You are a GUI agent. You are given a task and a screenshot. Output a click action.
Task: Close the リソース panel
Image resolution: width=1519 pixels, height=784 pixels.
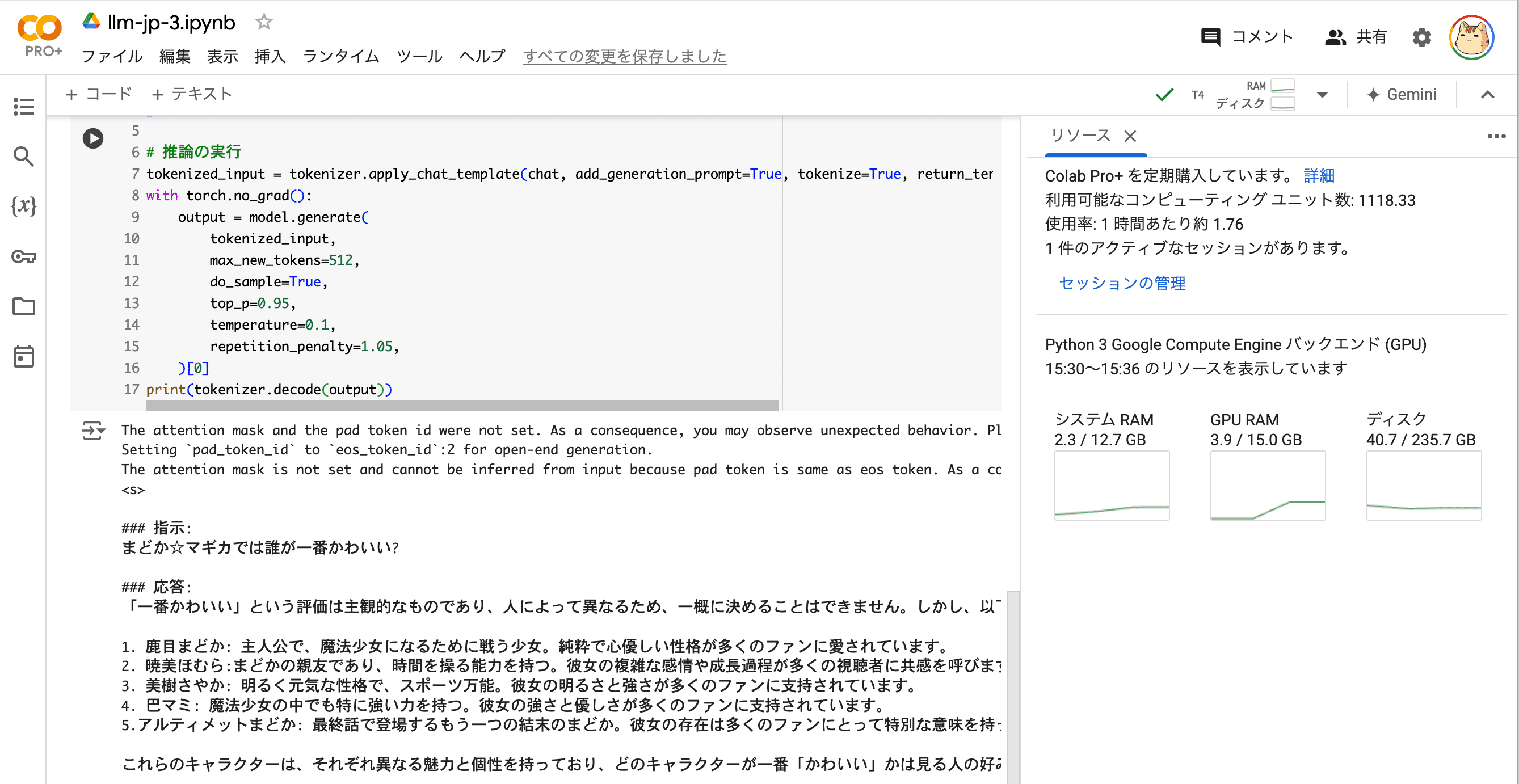point(1131,136)
